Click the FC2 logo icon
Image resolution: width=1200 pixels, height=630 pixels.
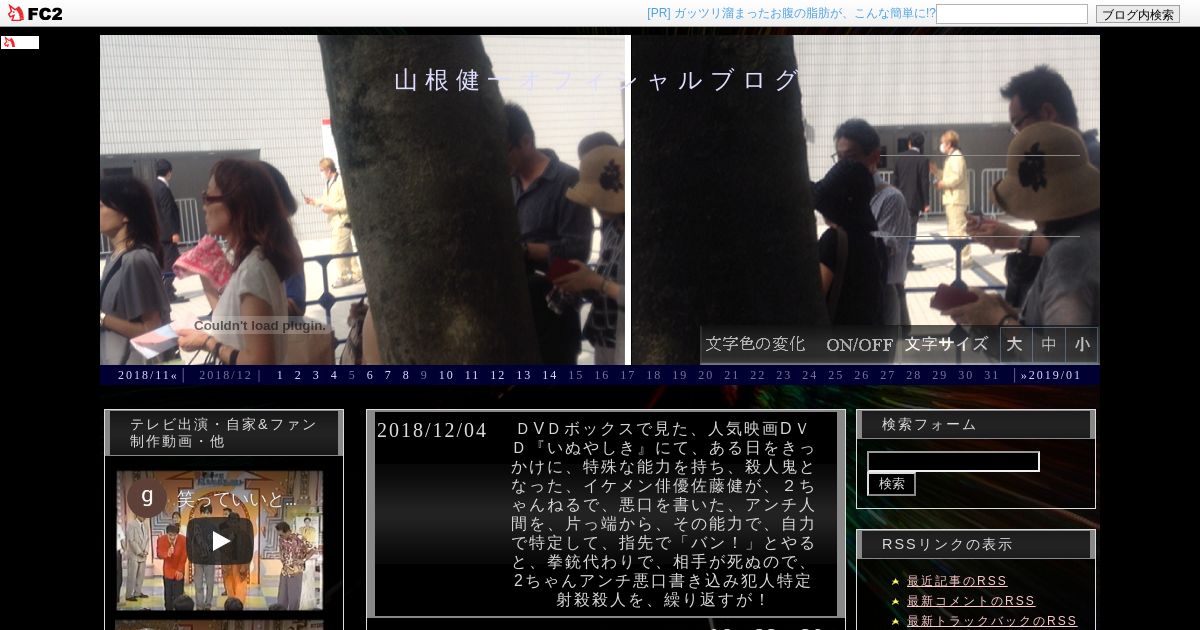tap(35, 13)
